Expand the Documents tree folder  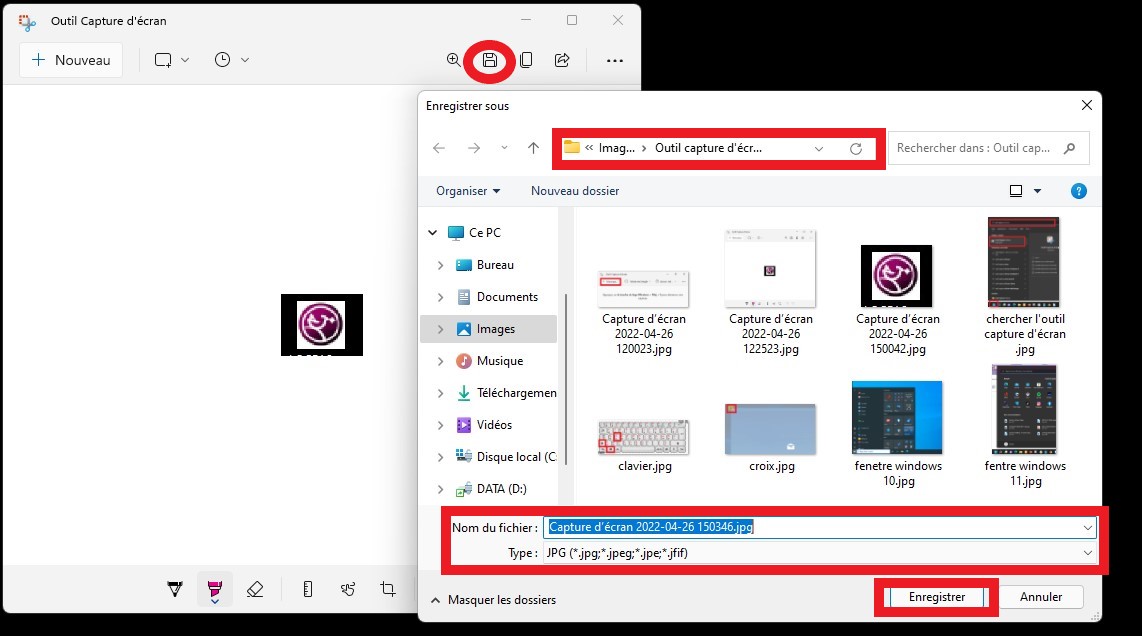tap(440, 297)
